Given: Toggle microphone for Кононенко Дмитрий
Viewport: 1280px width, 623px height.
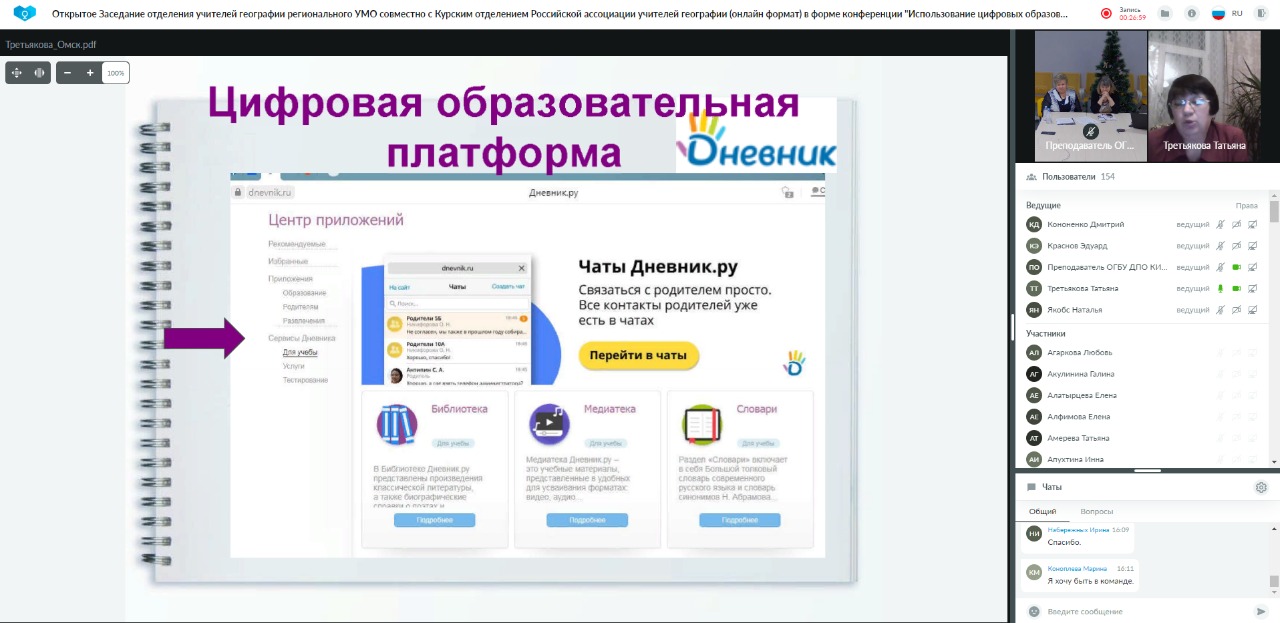Looking at the screenshot, I should [1220, 225].
